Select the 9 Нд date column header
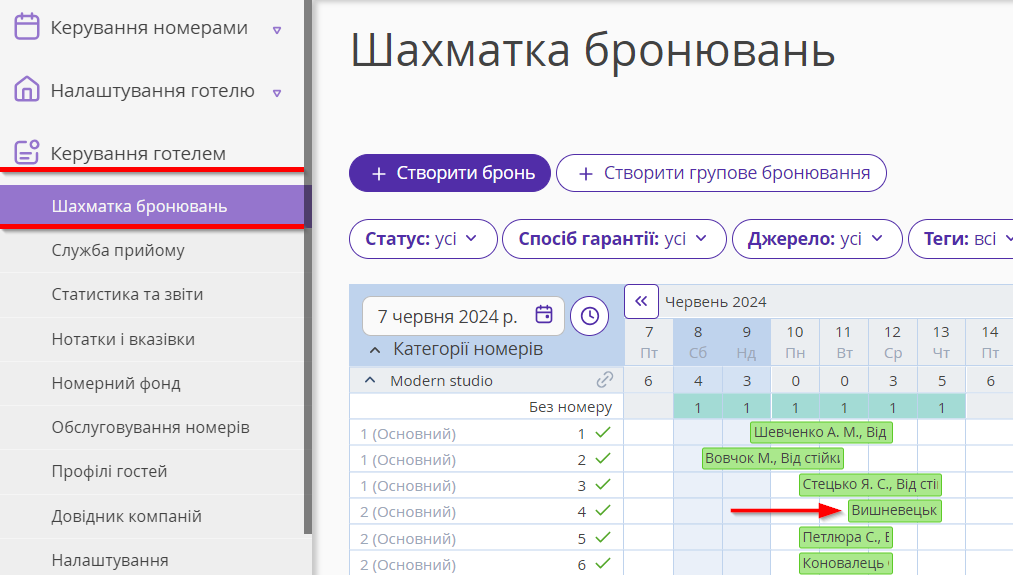The width and height of the screenshot is (1013, 575). (746, 342)
